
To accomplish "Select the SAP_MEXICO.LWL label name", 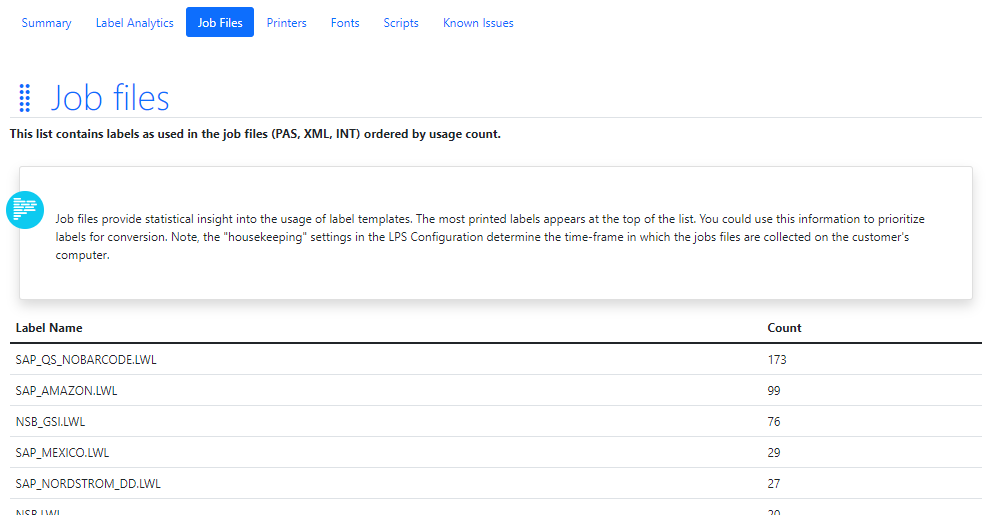I will (x=62, y=453).
